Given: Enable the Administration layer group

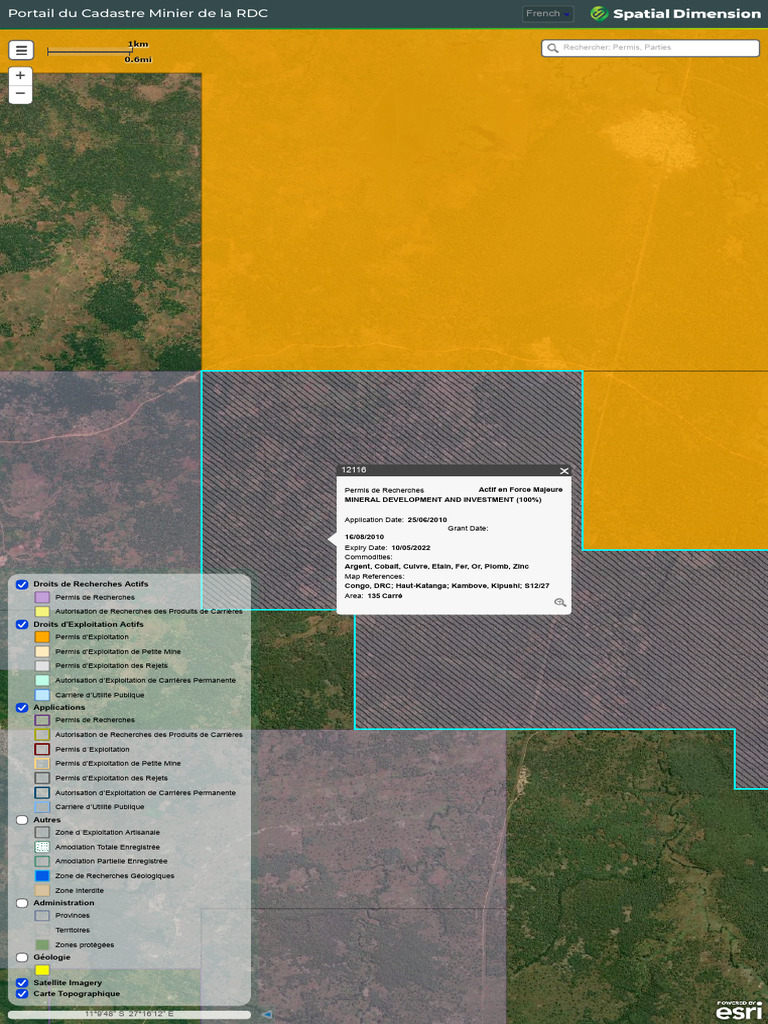Looking at the screenshot, I should [22, 903].
